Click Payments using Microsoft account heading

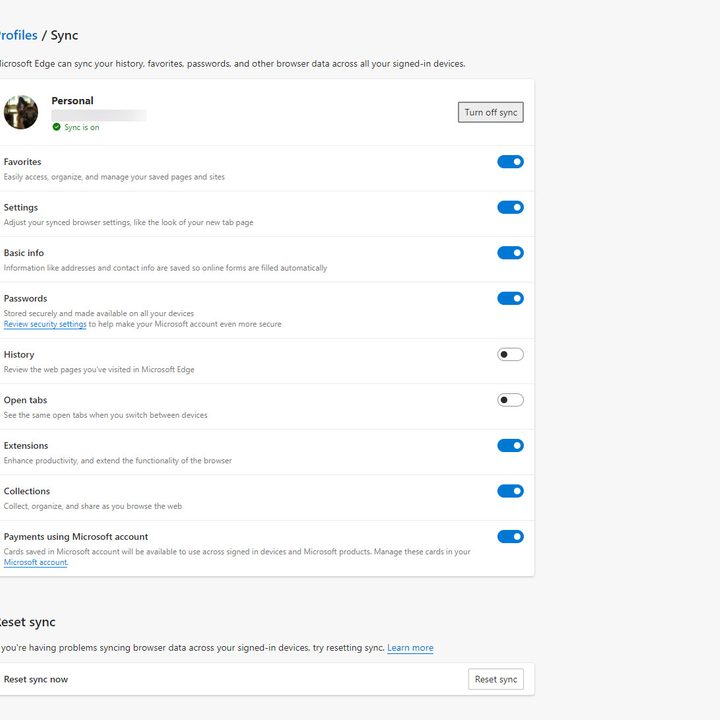tap(76, 537)
